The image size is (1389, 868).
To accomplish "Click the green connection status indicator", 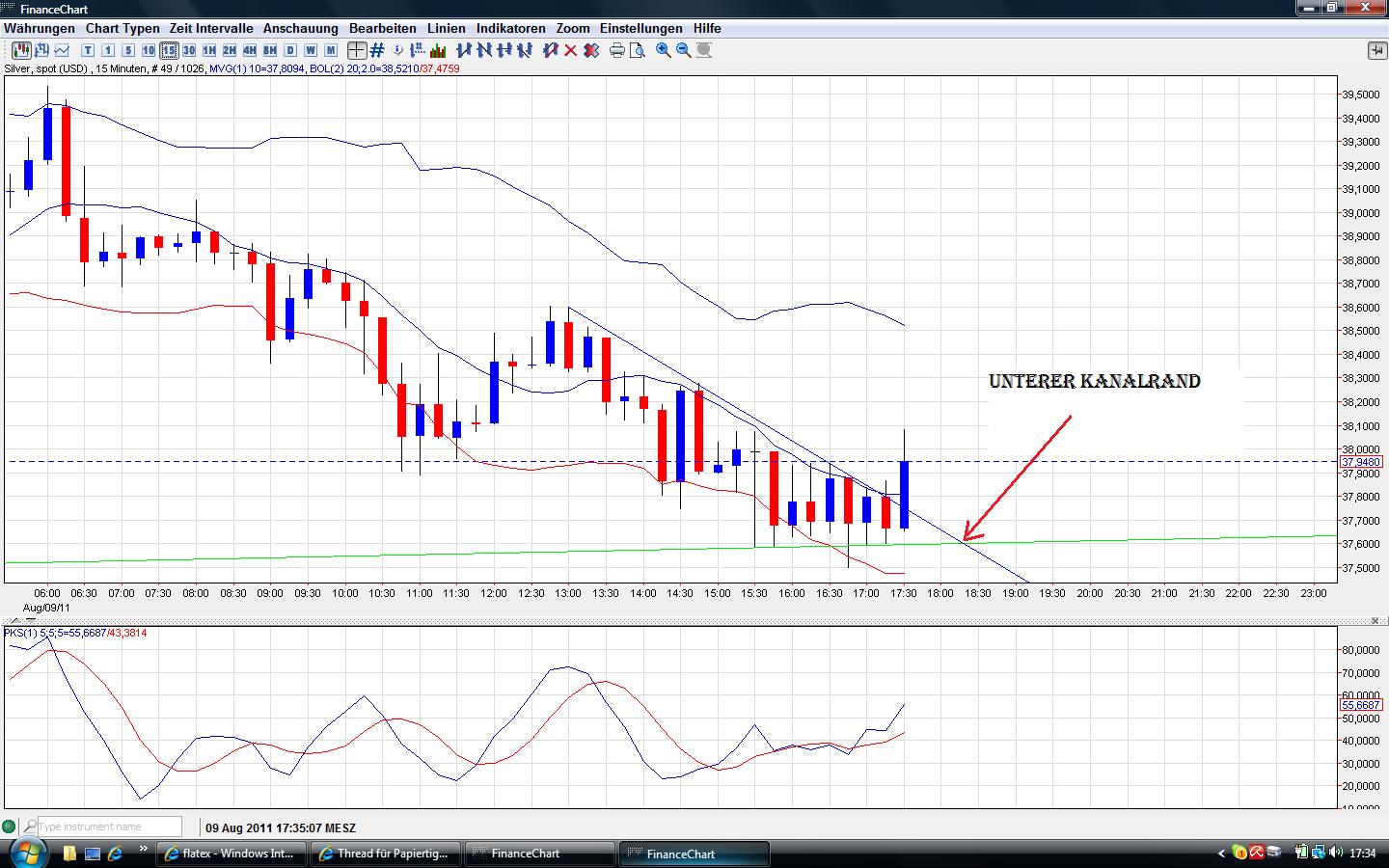I will pos(9,827).
